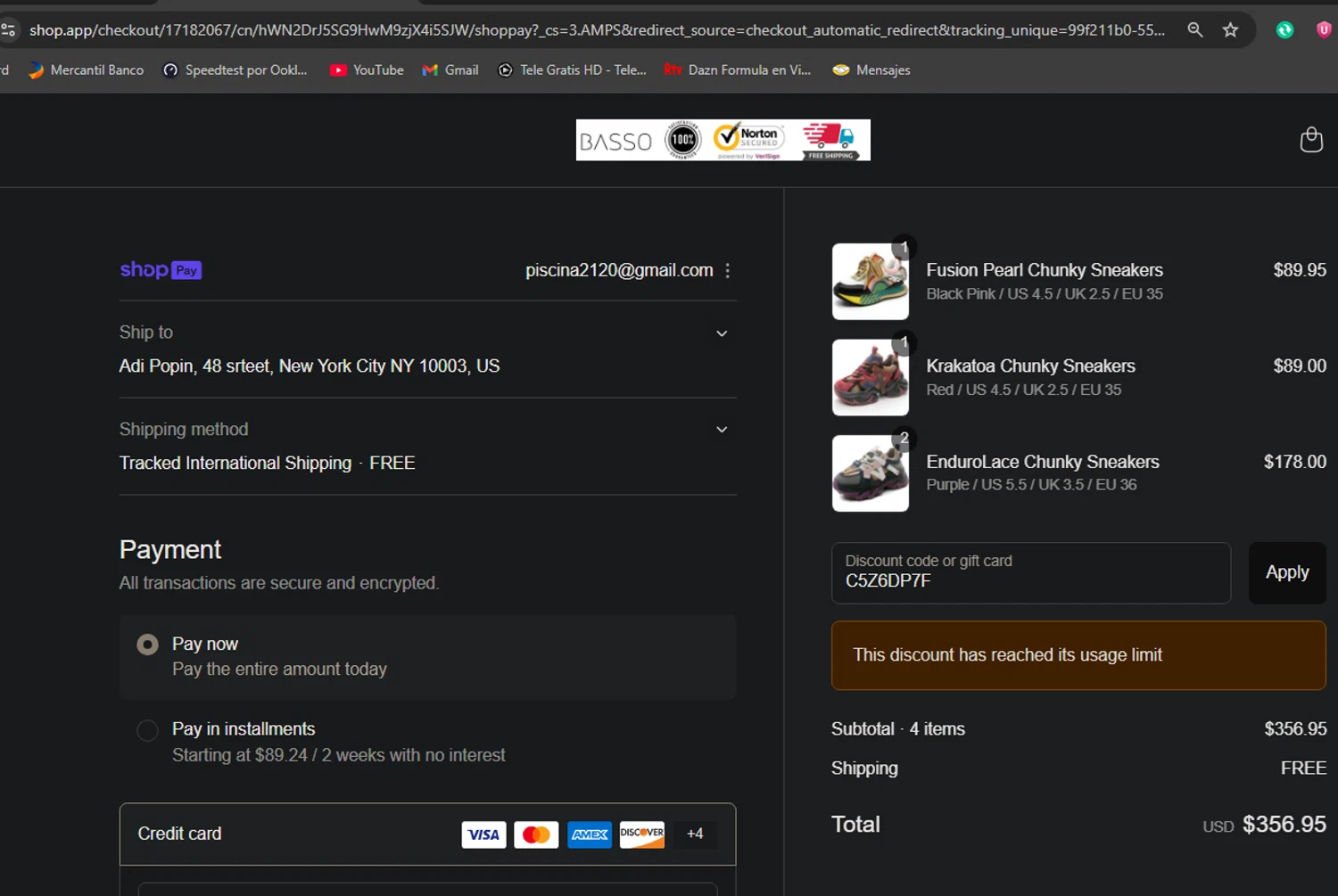This screenshot has width=1338, height=896.
Task: Open the Speedtest por Ookla bookmark
Action: (x=235, y=70)
